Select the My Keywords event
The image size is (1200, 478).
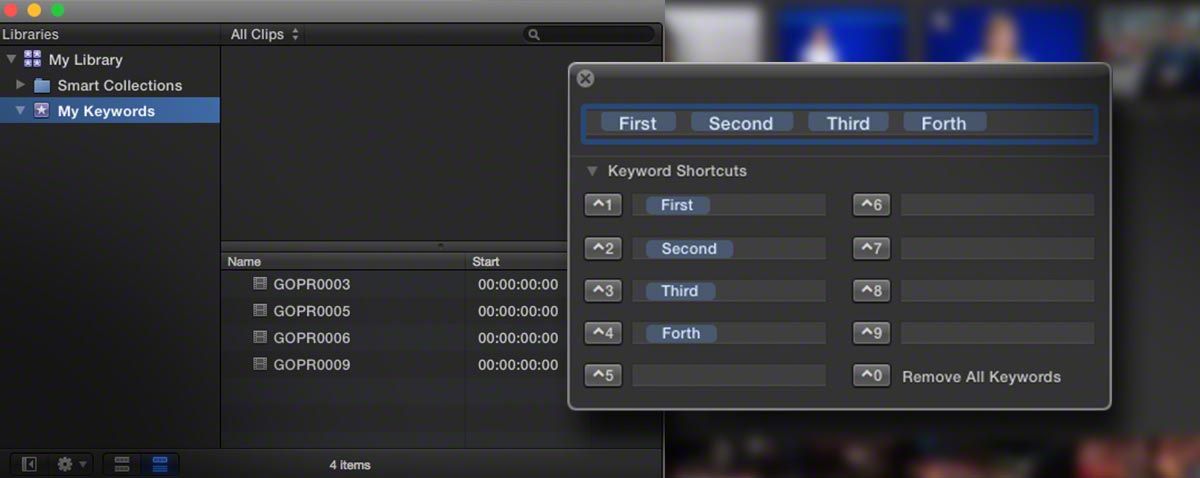pyautogui.click(x=110, y=111)
